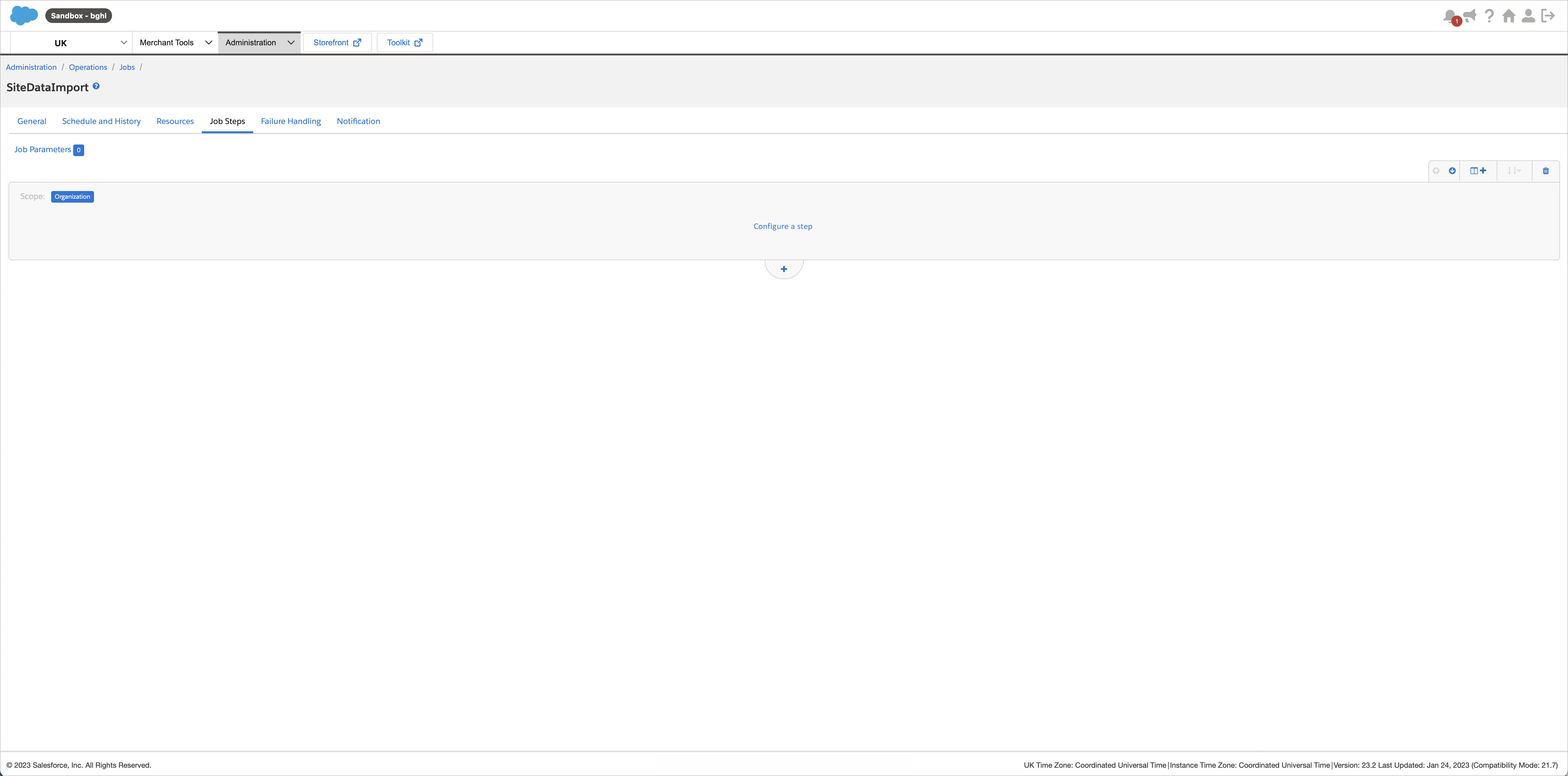
Task: Open the Merchant Tools dropdown menu
Action: pyautogui.click(x=175, y=43)
